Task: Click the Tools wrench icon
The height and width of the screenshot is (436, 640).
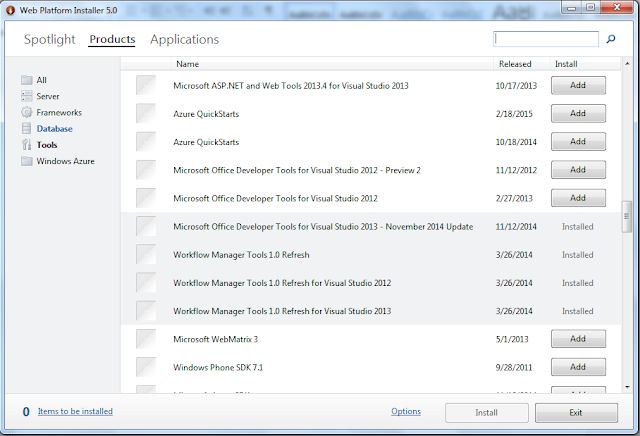Action: 27,145
